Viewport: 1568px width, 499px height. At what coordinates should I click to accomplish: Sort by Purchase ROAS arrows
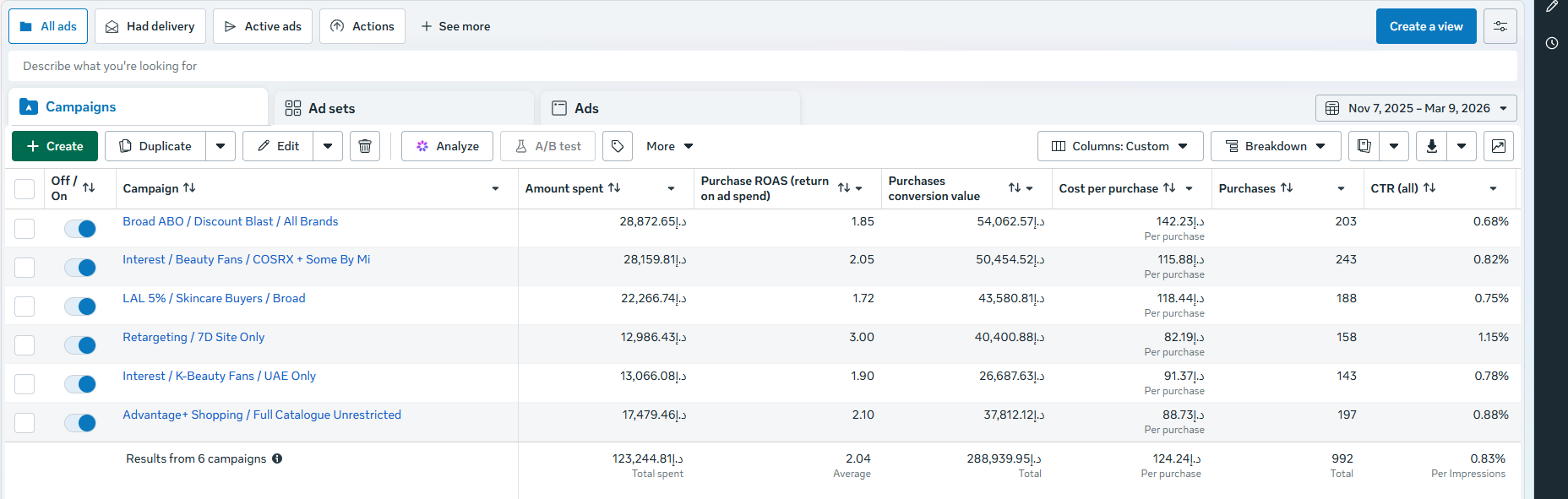(x=844, y=187)
